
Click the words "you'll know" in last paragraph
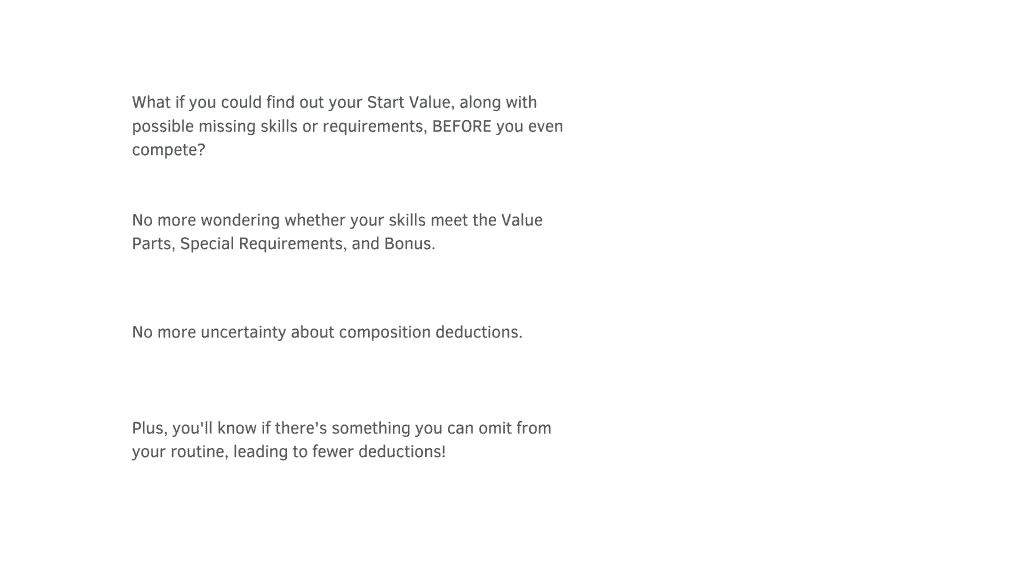click(215, 428)
